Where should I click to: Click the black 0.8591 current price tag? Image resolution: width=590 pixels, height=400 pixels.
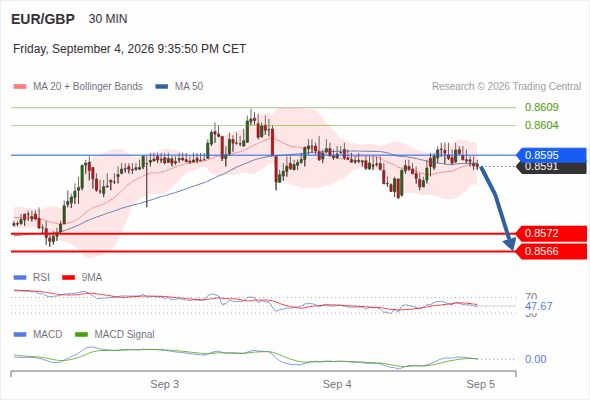[551, 167]
